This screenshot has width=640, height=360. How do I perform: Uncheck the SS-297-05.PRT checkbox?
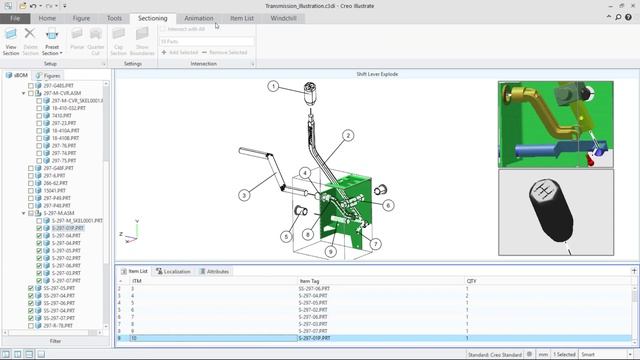coord(31,288)
